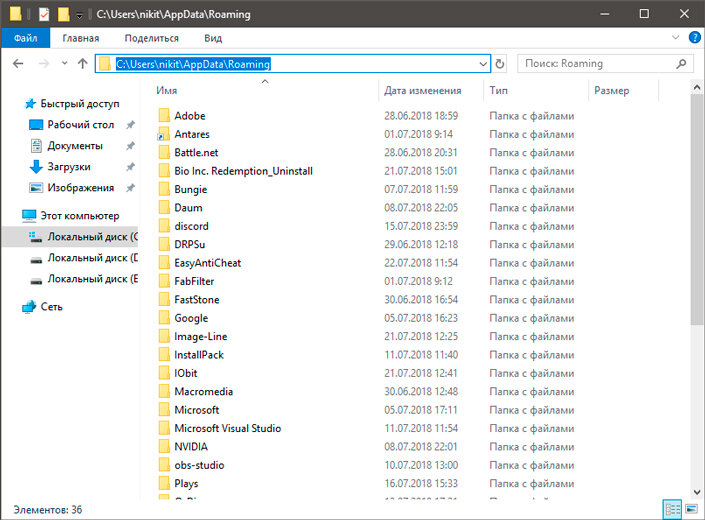Click the New folder quick access icon
Viewport: 705px width, 520px height.
pyautogui.click(x=63, y=14)
